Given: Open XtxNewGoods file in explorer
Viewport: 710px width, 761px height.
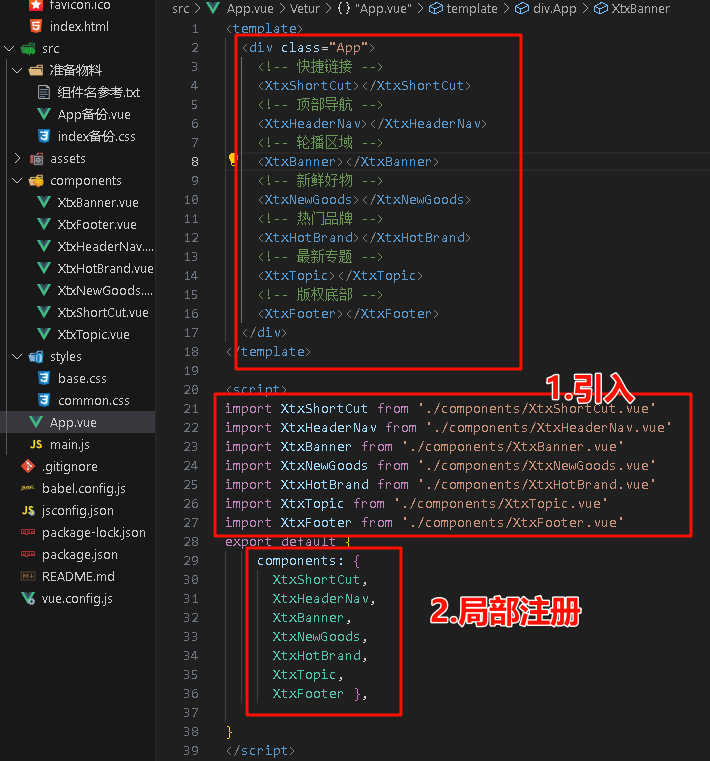Looking at the screenshot, I should (x=105, y=290).
